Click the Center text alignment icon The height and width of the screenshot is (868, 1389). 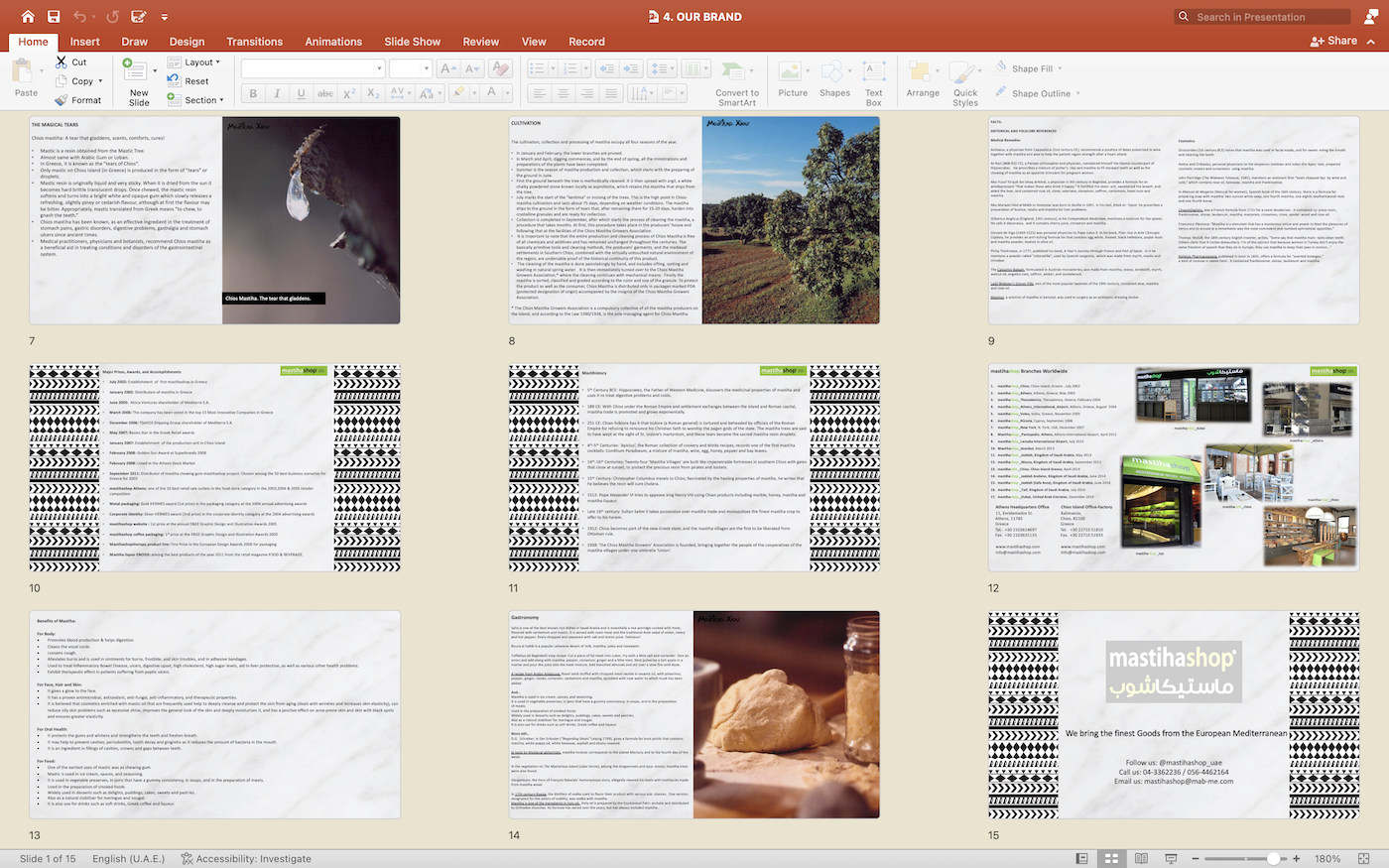tap(564, 93)
